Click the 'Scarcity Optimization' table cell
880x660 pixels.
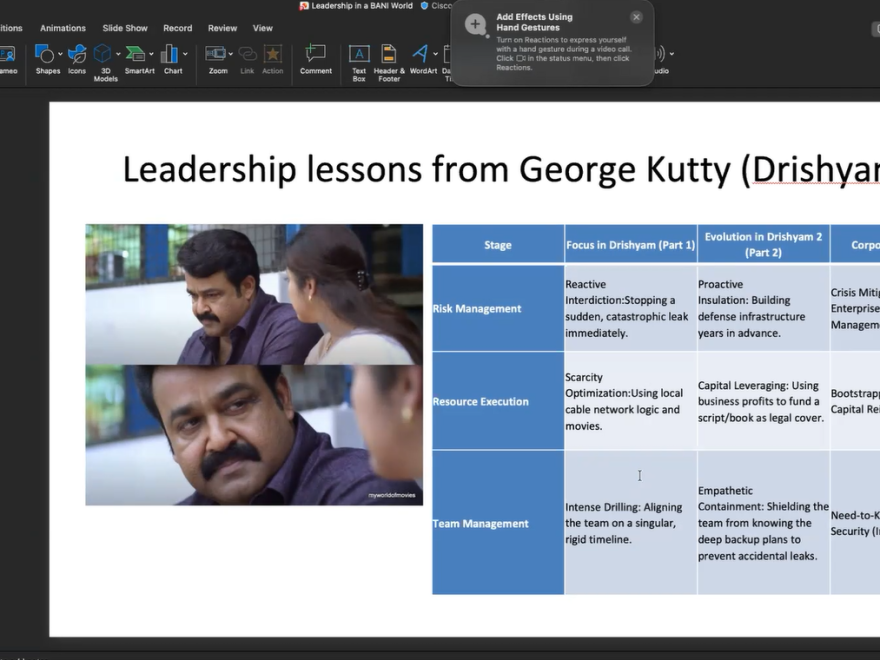coord(630,401)
